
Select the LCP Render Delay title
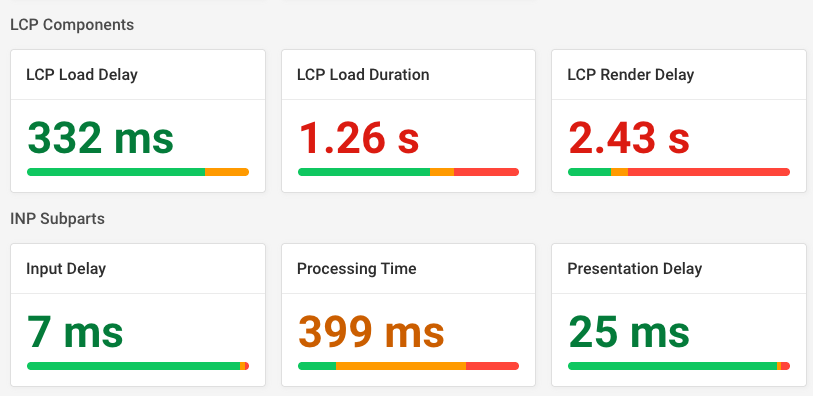(x=630, y=75)
